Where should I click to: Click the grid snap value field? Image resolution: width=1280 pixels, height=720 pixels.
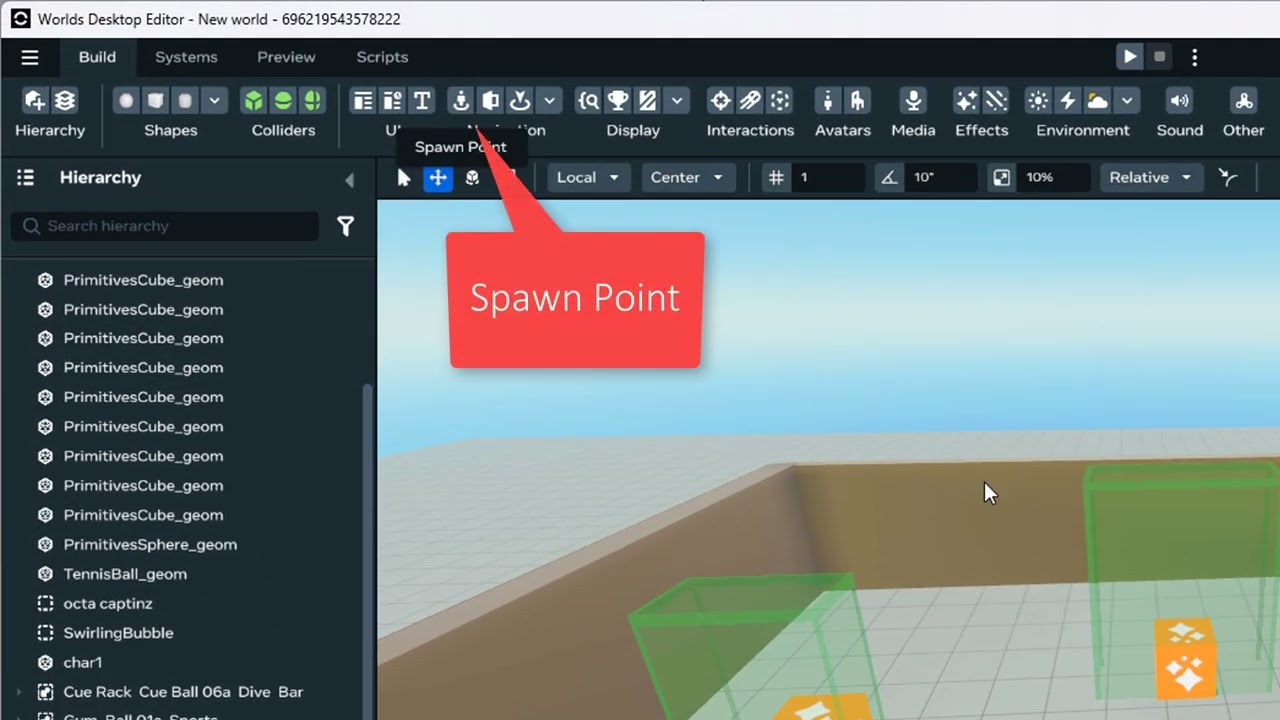coord(830,178)
